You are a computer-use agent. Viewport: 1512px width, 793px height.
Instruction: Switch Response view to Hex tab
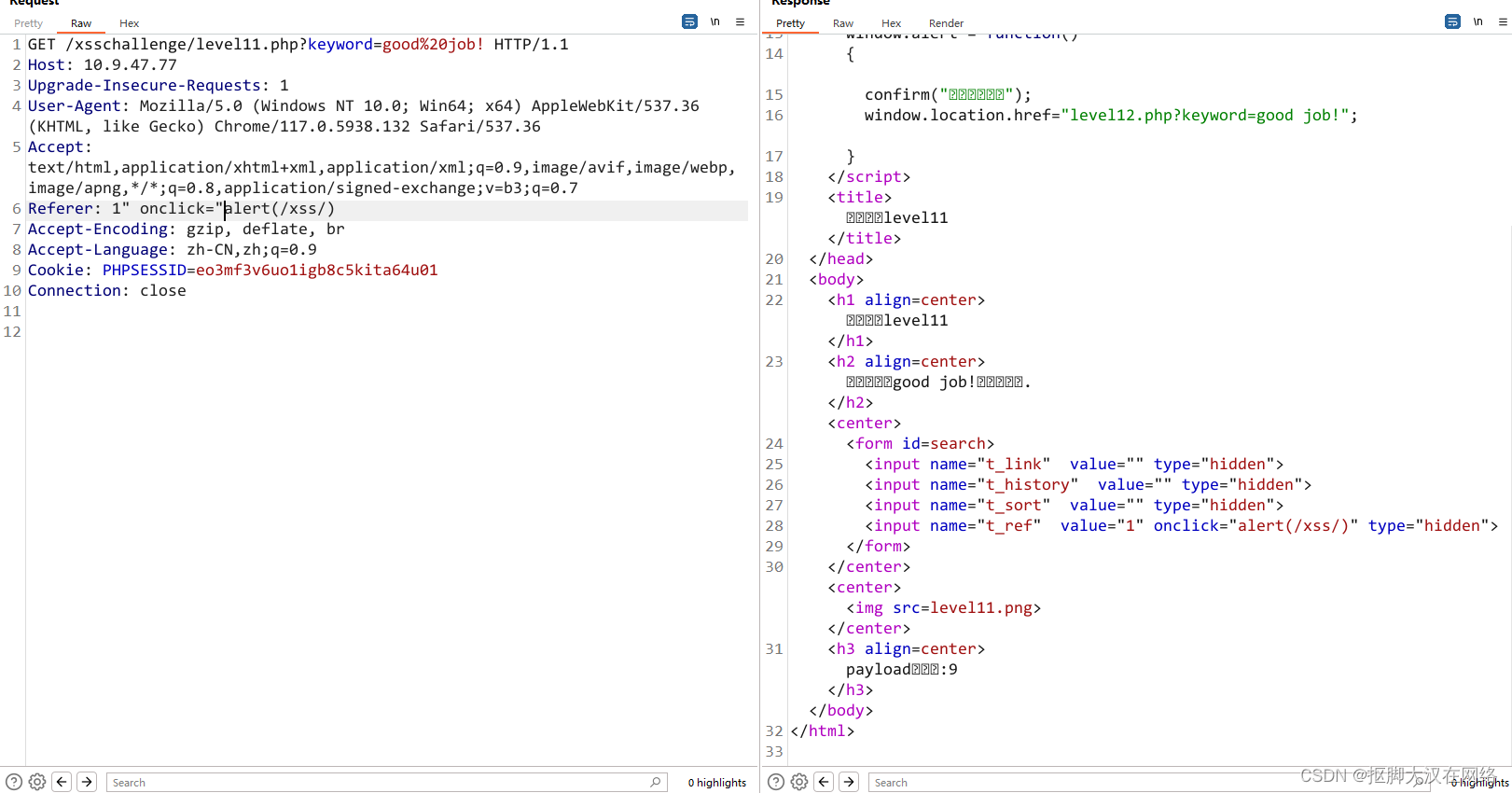click(892, 23)
